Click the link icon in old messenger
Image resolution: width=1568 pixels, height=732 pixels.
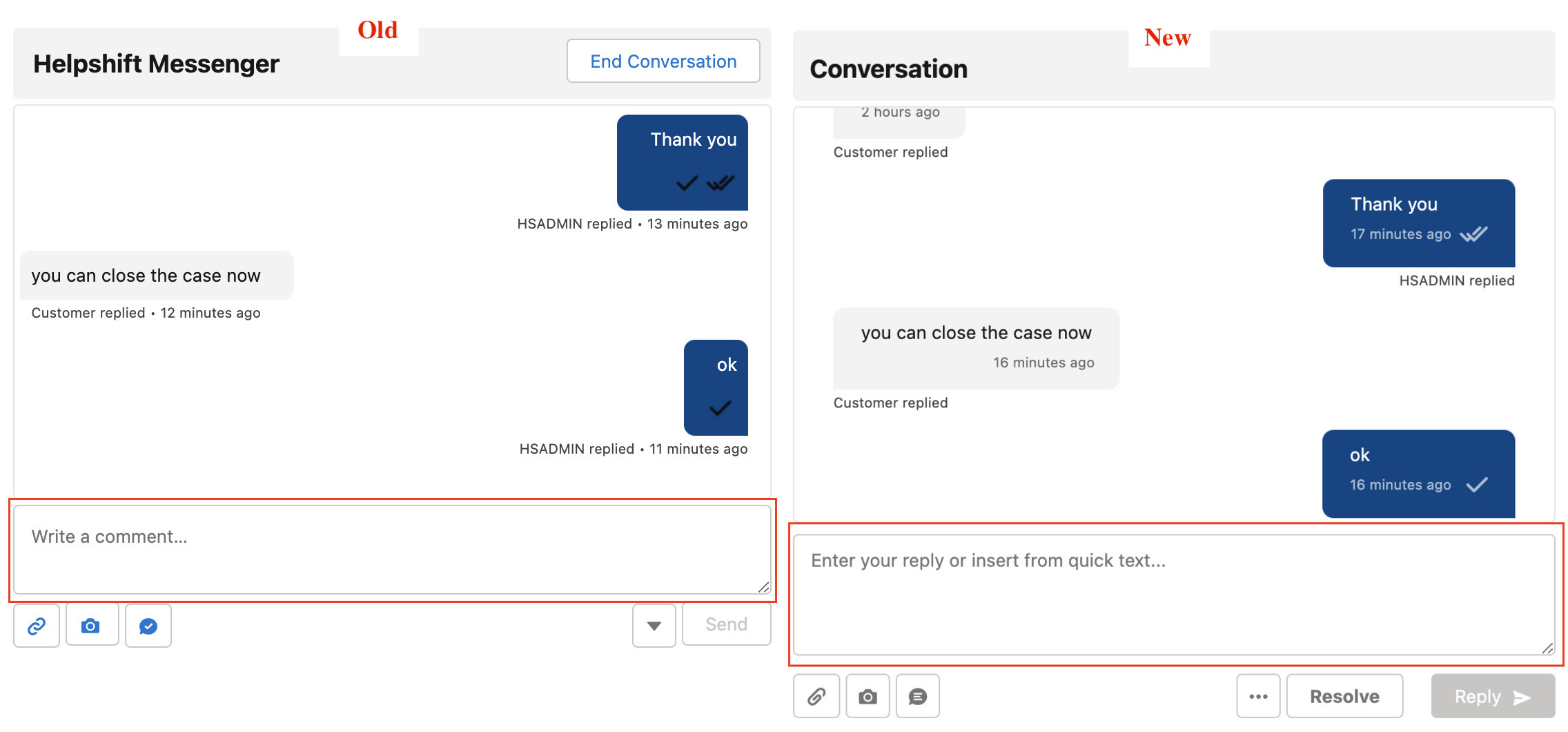tap(37, 626)
